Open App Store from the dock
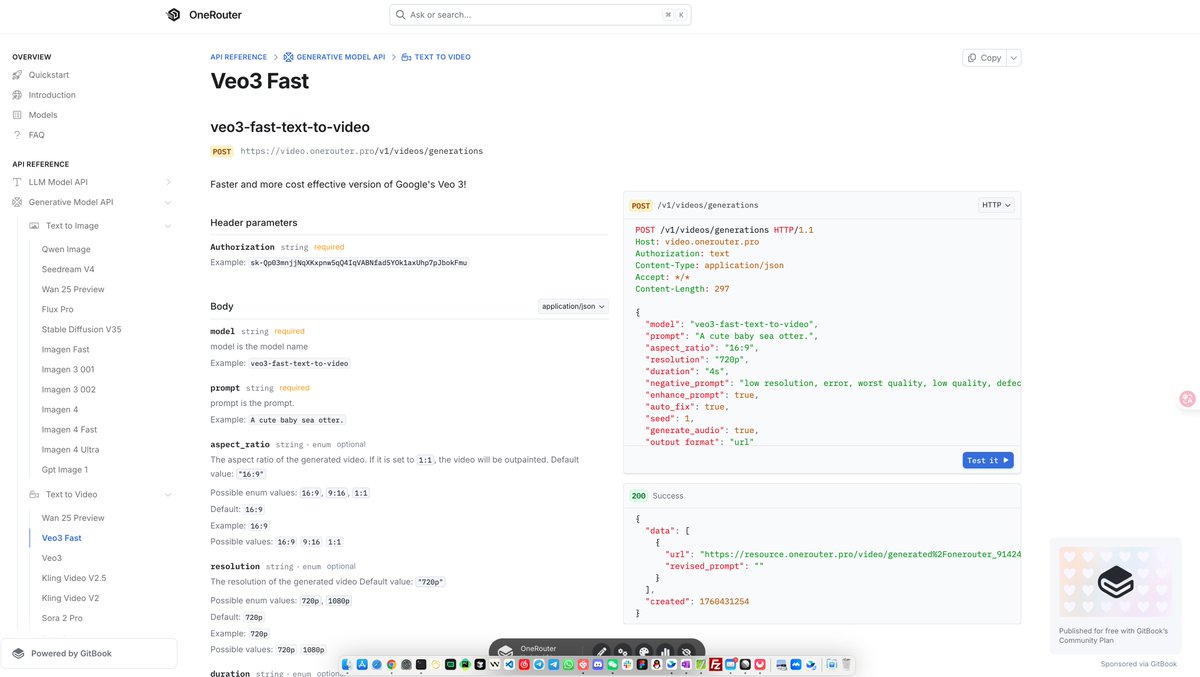Screen dimensions: 1200x677 click(362, 664)
